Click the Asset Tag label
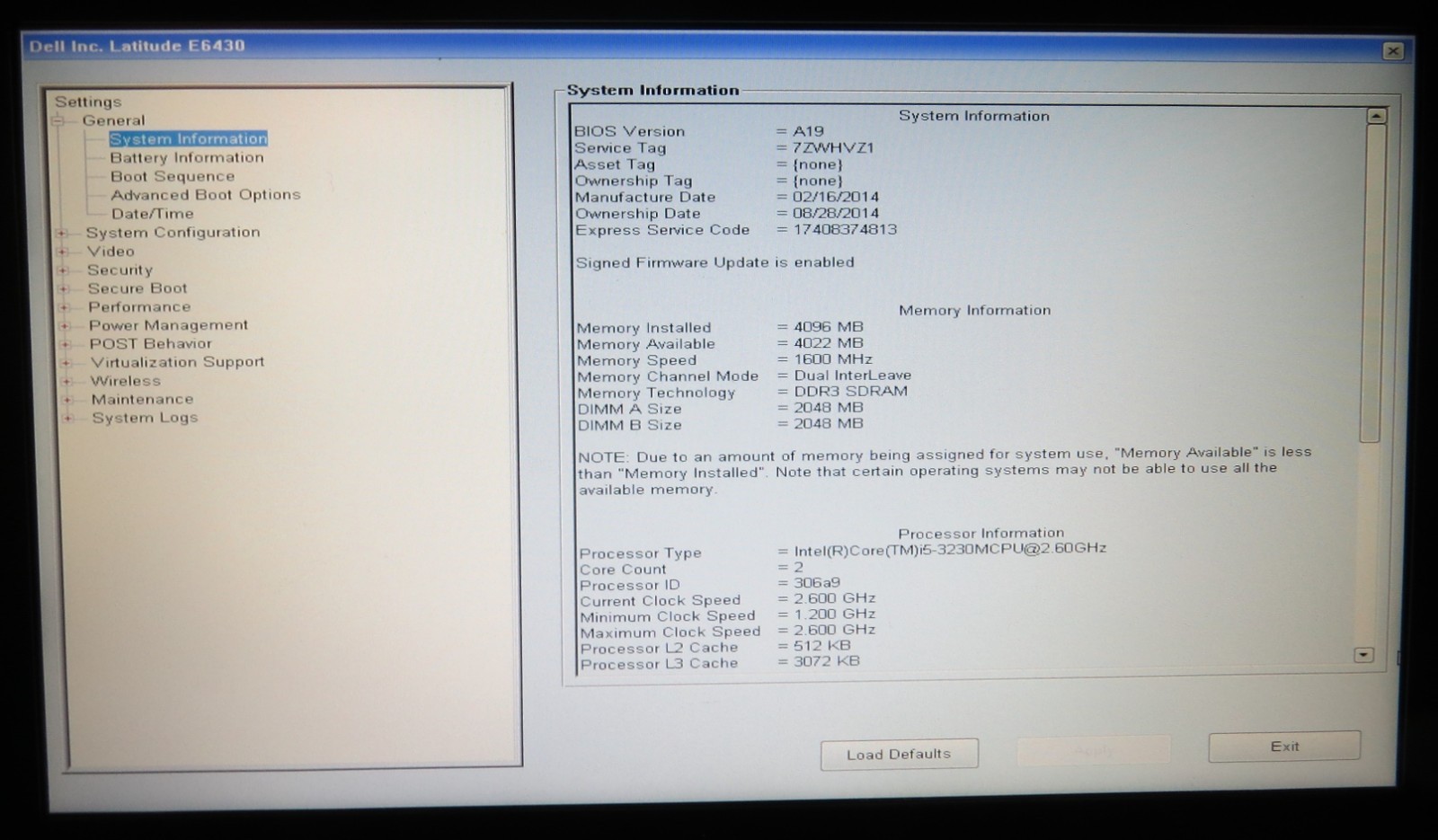 click(615, 164)
